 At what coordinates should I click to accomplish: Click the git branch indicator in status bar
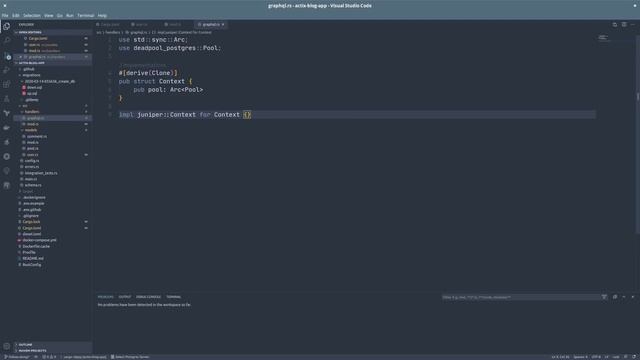[16, 357]
